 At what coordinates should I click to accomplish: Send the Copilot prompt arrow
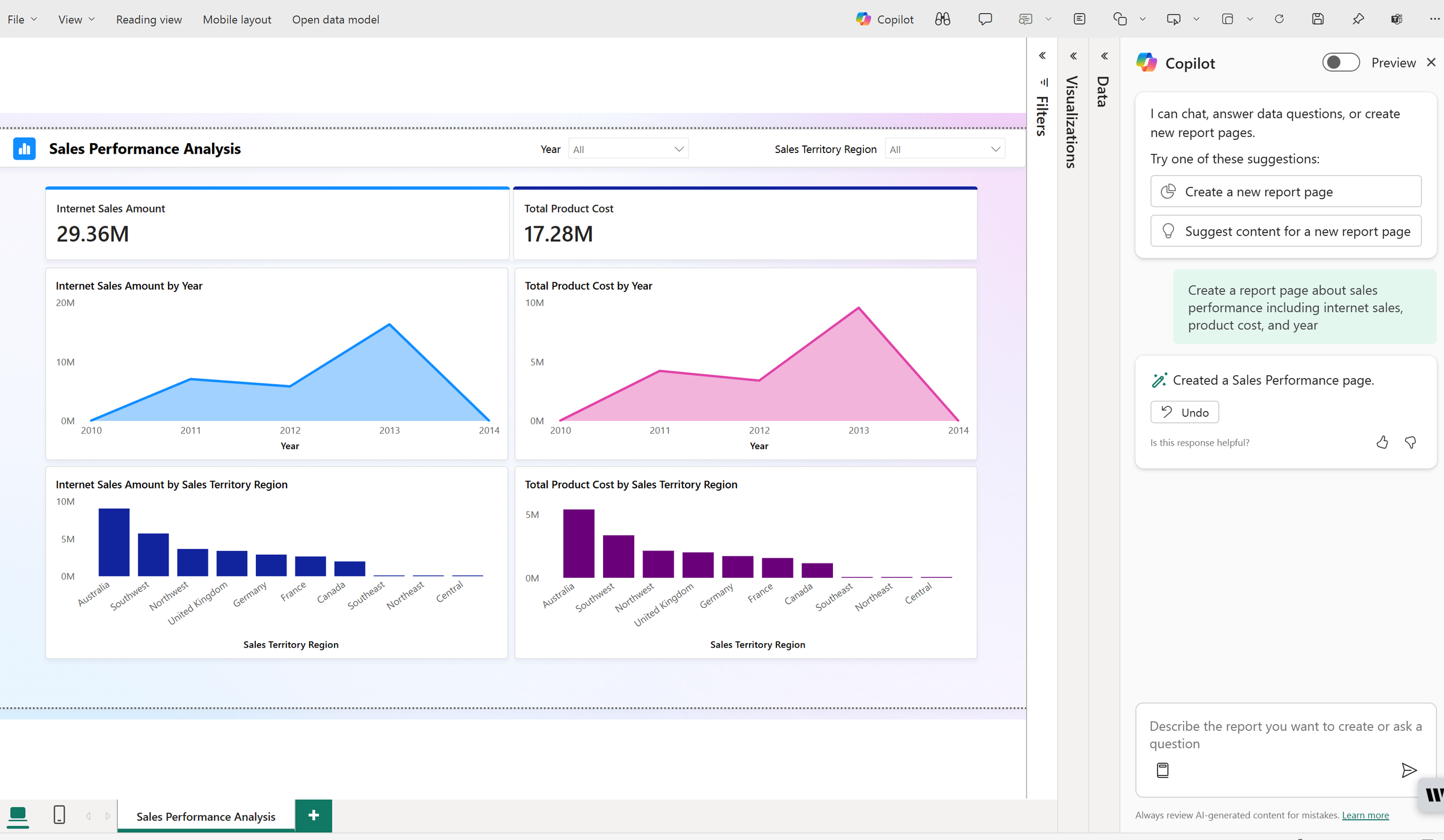pyautogui.click(x=1408, y=770)
